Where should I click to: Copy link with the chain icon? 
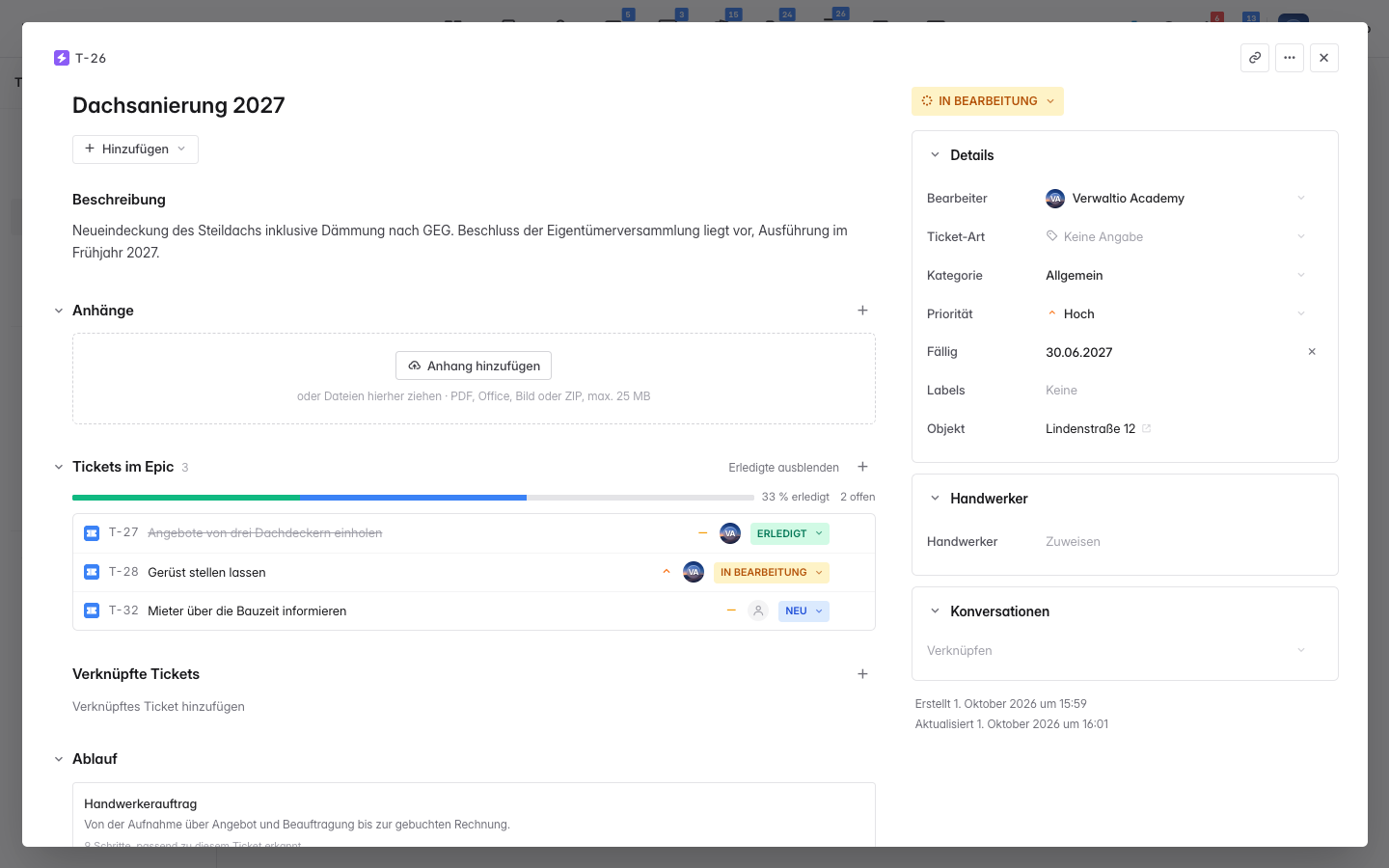click(x=1255, y=58)
